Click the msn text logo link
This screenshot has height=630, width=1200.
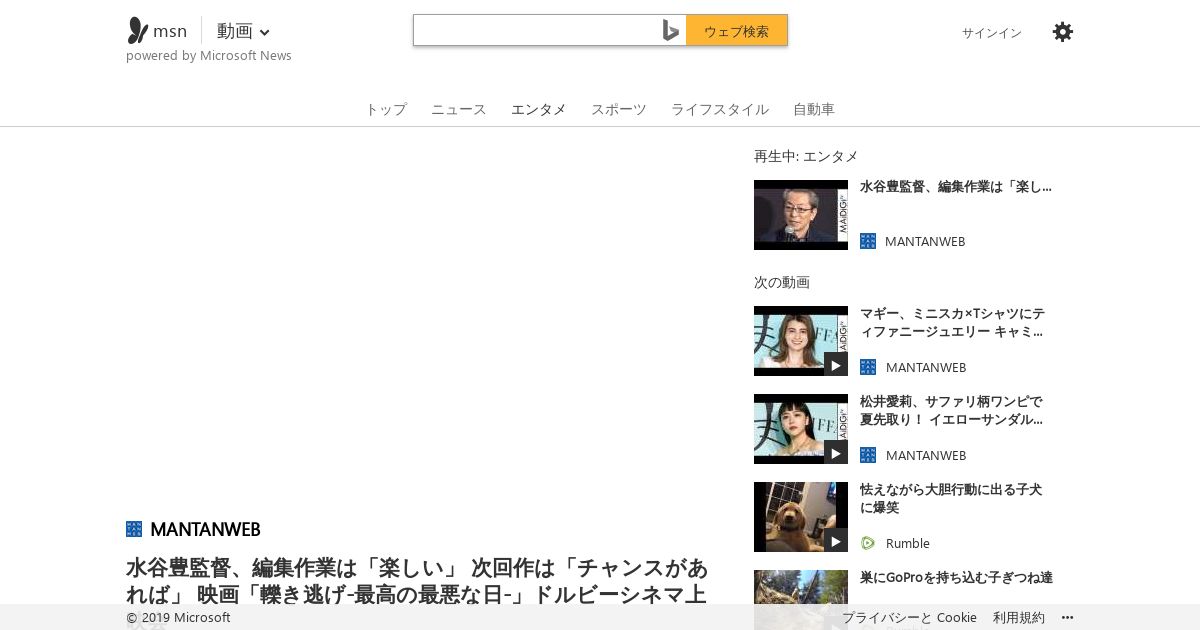coord(170,31)
